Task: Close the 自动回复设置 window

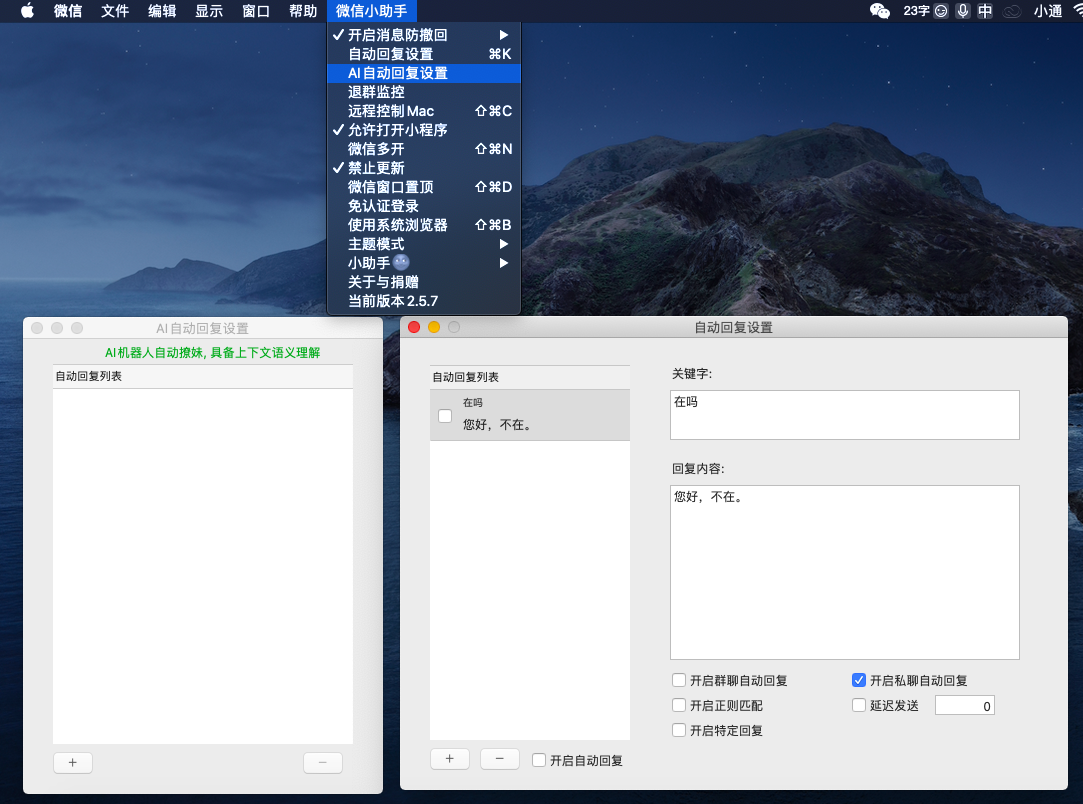Action: (x=414, y=327)
